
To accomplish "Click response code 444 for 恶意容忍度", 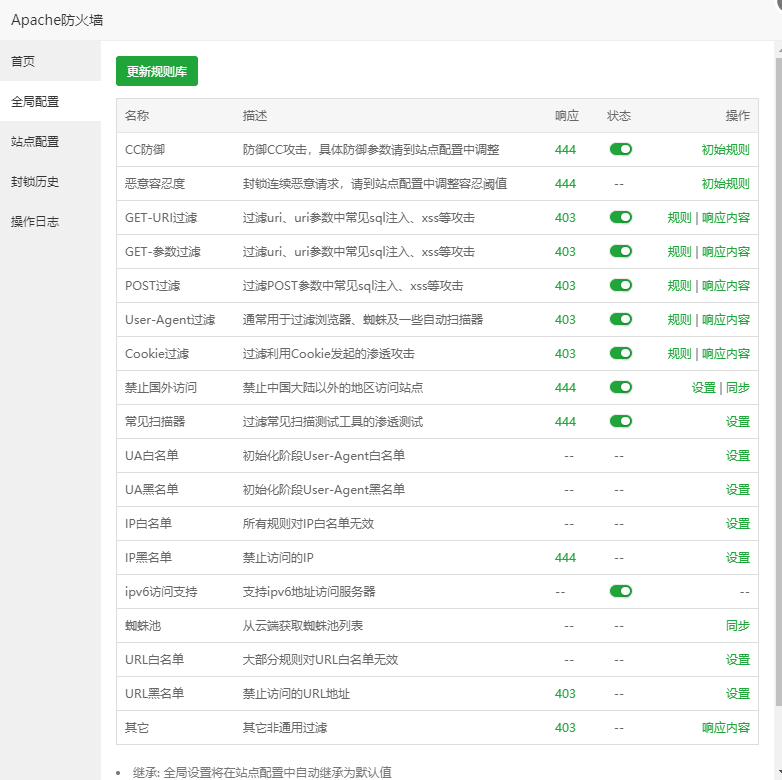I will click(565, 184).
